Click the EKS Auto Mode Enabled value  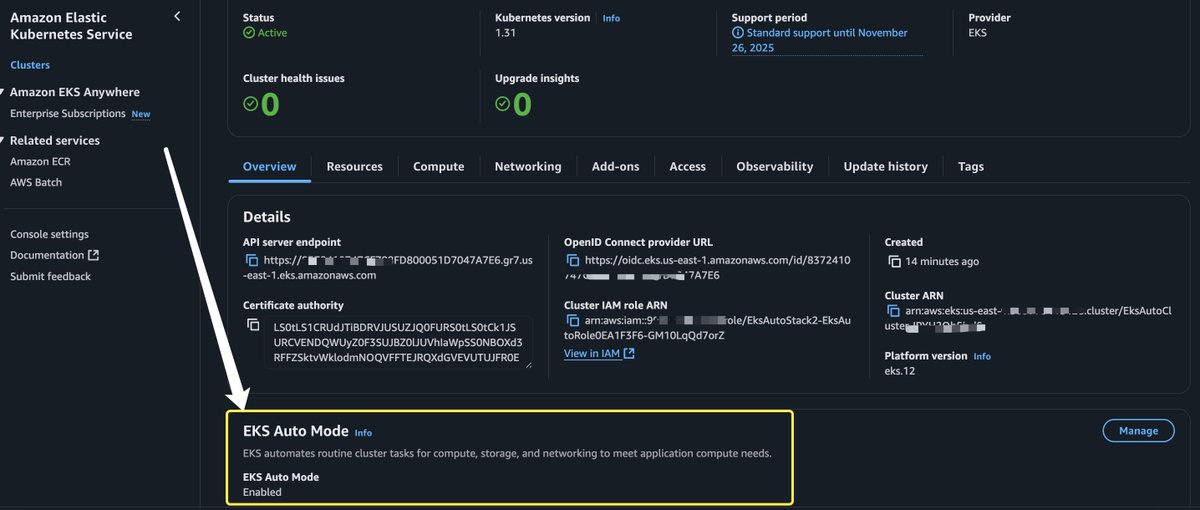click(x=262, y=492)
